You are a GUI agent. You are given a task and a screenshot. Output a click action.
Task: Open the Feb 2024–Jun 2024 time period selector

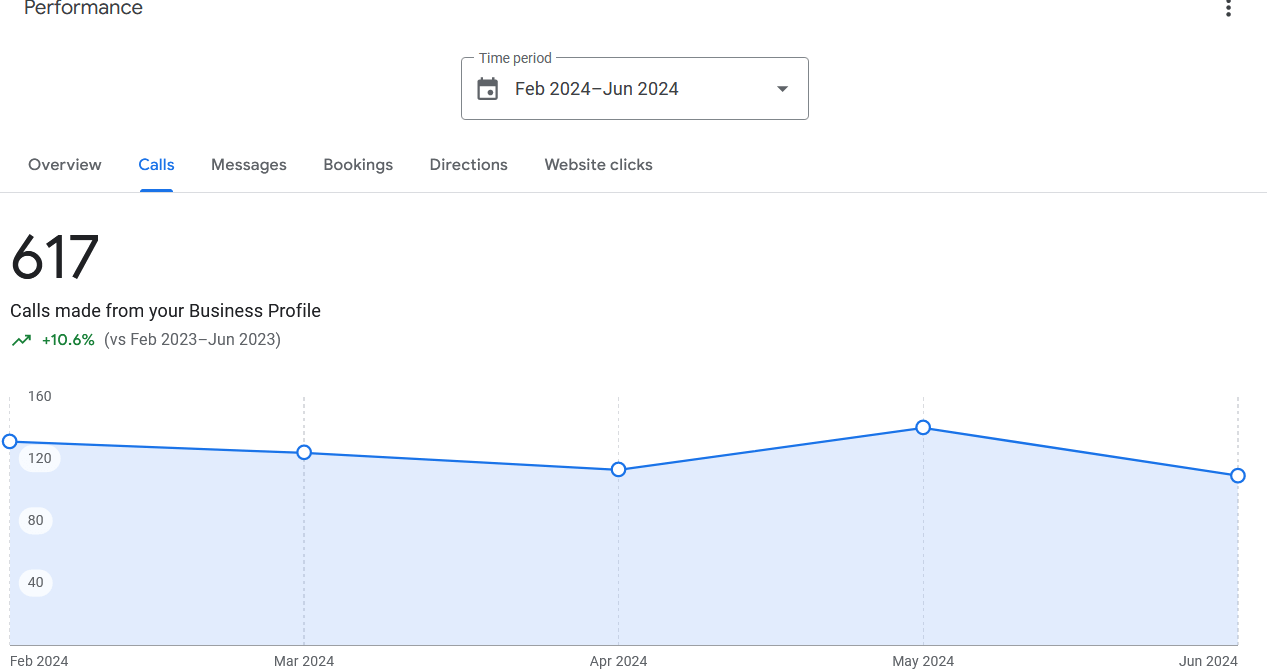pos(634,88)
